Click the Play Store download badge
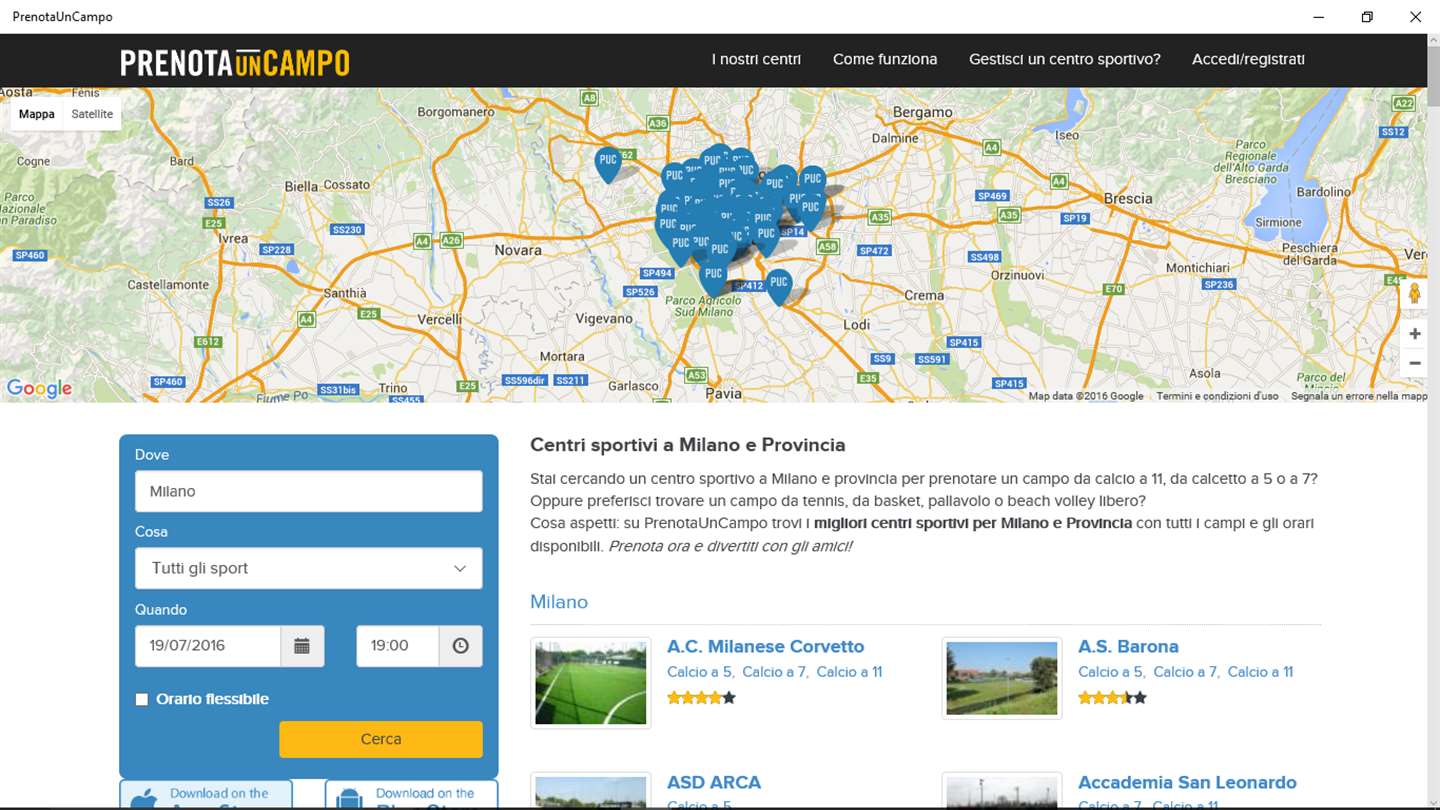Viewport: 1440px width, 810px height. point(411,795)
